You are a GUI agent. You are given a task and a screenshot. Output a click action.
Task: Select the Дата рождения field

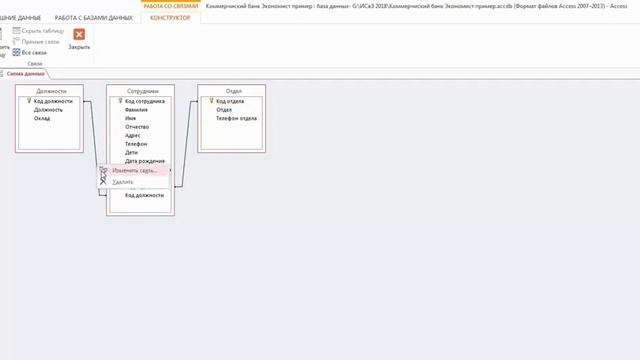pyautogui.click(x=145, y=161)
